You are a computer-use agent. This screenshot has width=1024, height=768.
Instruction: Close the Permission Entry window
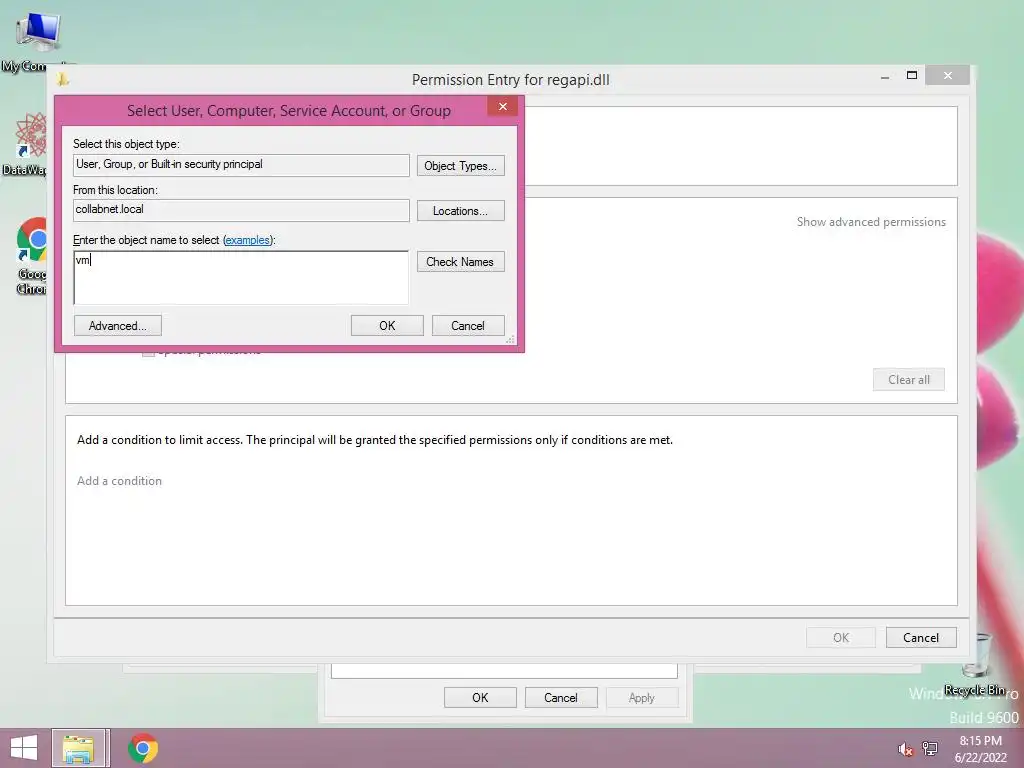click(x=948, y=76)
